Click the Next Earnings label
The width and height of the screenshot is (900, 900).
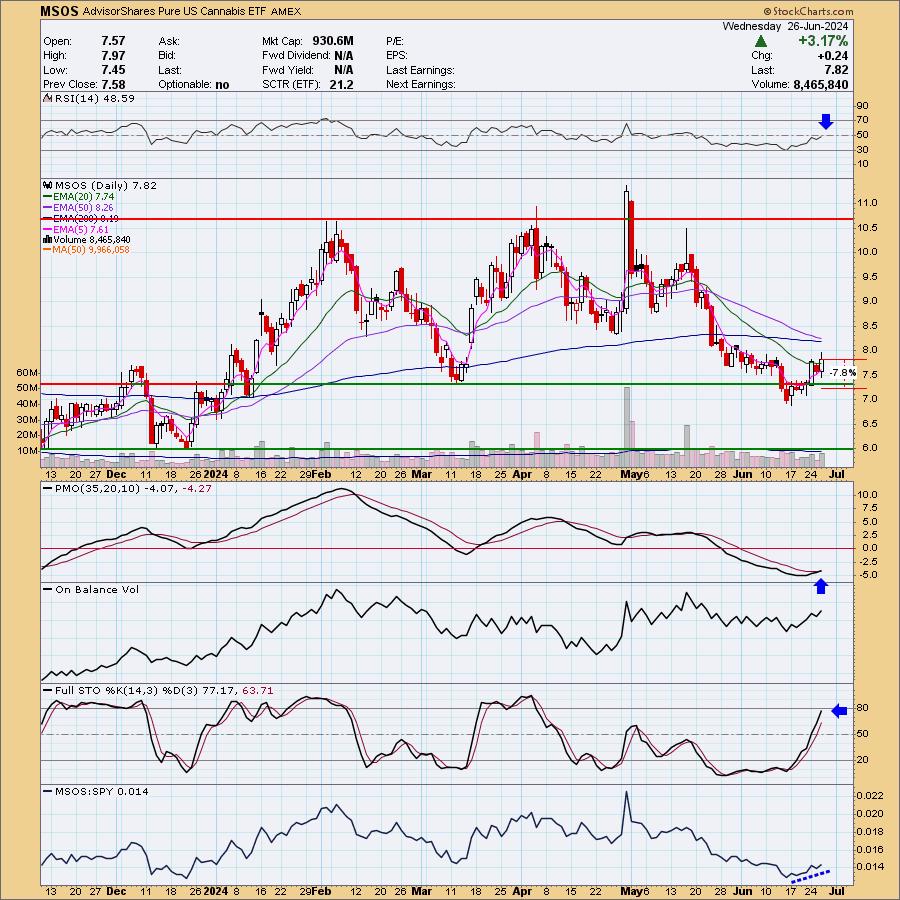click(421, 84)
